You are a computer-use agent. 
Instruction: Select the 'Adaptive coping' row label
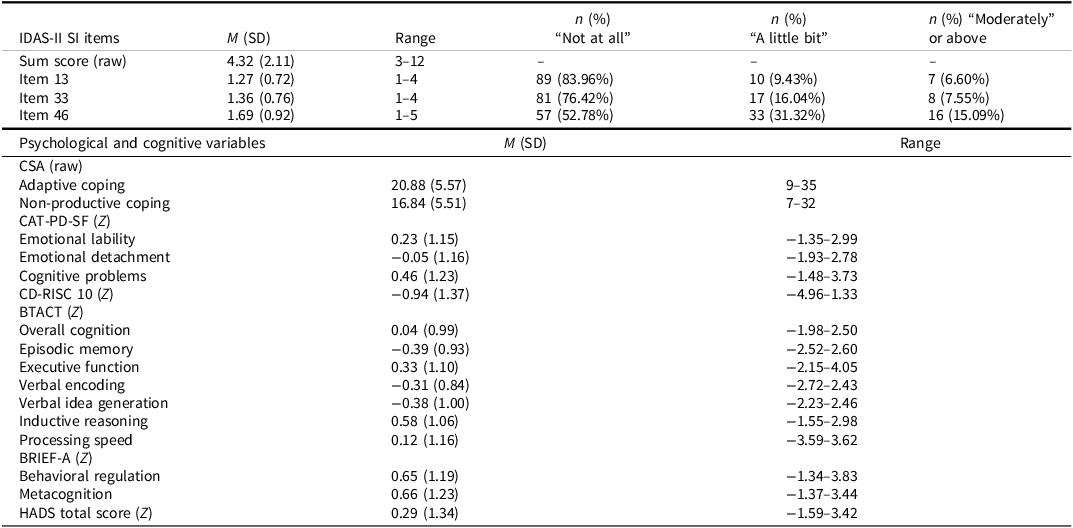coord(69,185)
